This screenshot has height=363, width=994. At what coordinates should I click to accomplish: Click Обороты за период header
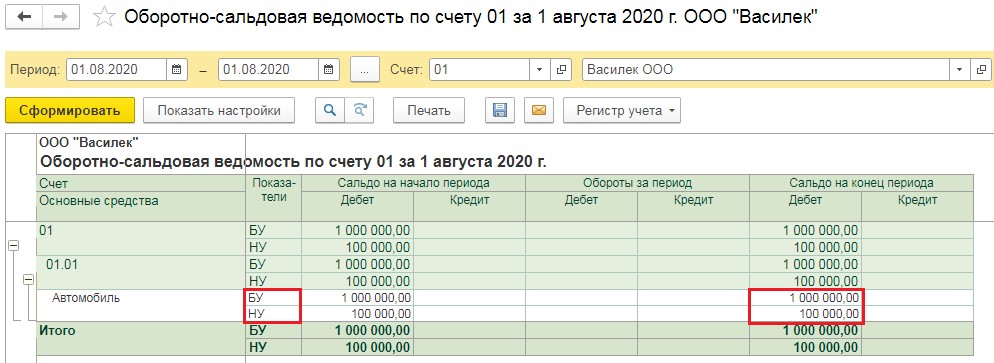[x=637, y=183]
